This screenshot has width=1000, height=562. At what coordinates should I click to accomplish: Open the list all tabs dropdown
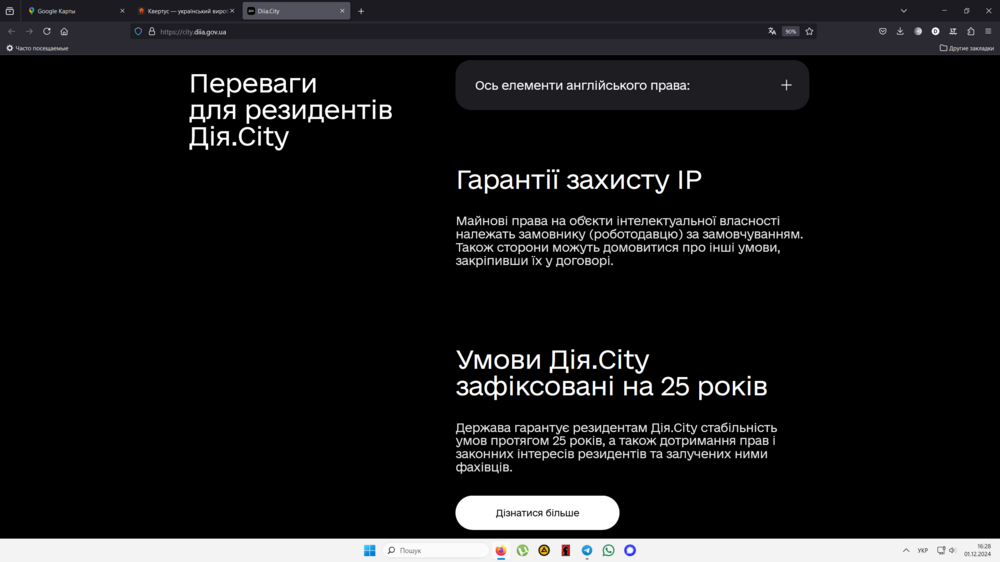904,11
